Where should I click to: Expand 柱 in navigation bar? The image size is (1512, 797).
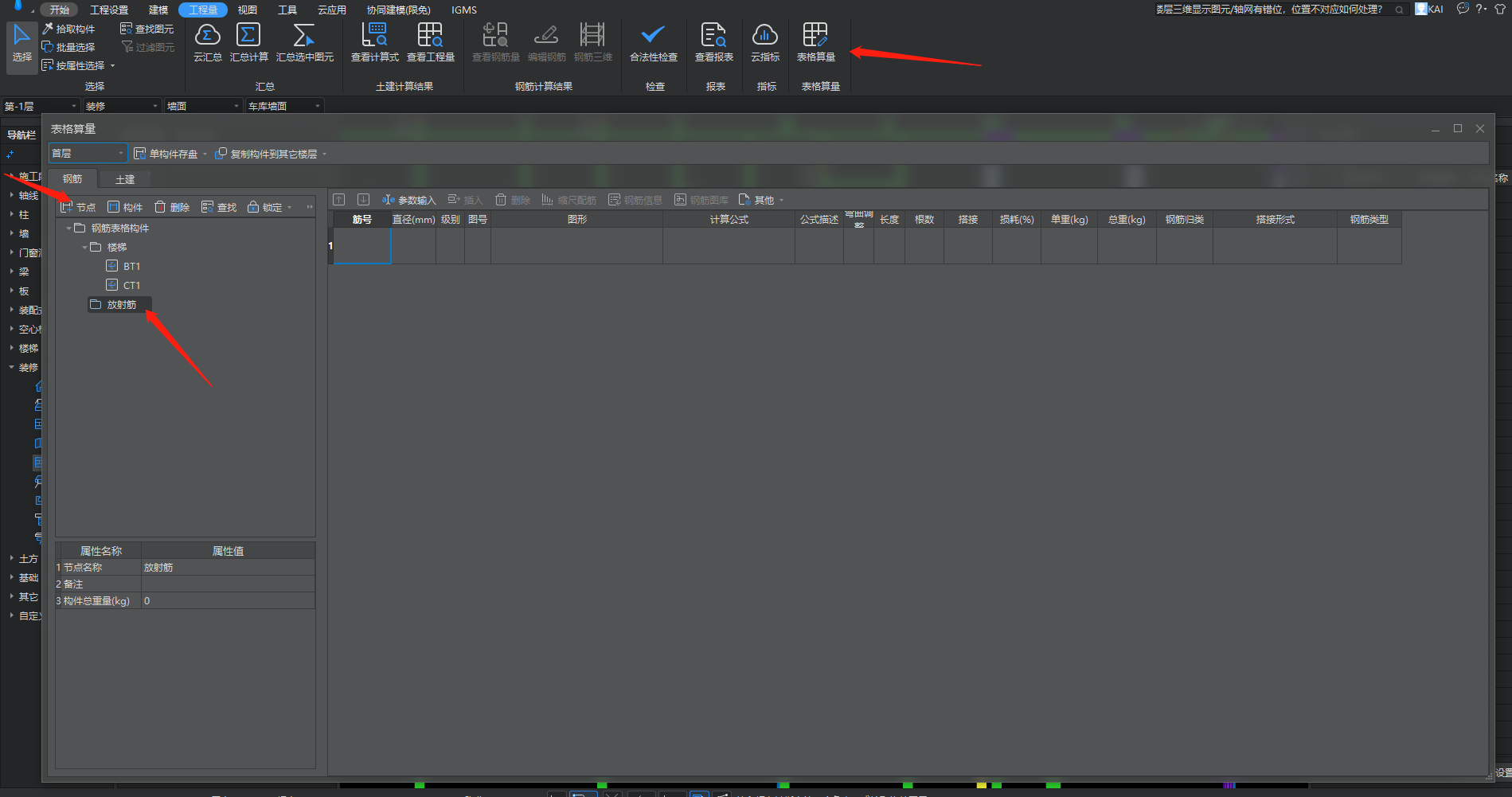(x=11, y=214)
